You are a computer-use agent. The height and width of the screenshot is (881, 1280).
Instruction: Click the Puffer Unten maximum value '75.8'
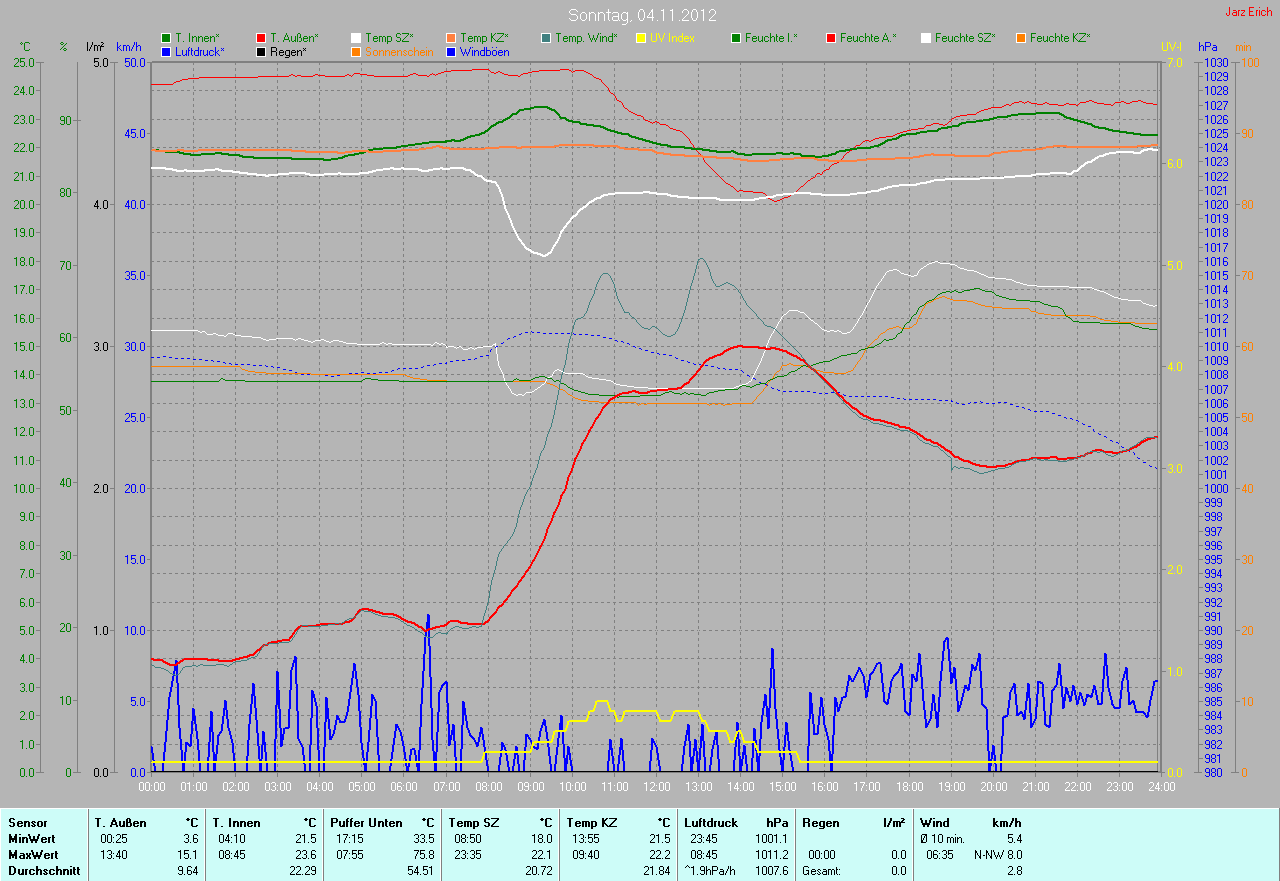coord(423,855)
